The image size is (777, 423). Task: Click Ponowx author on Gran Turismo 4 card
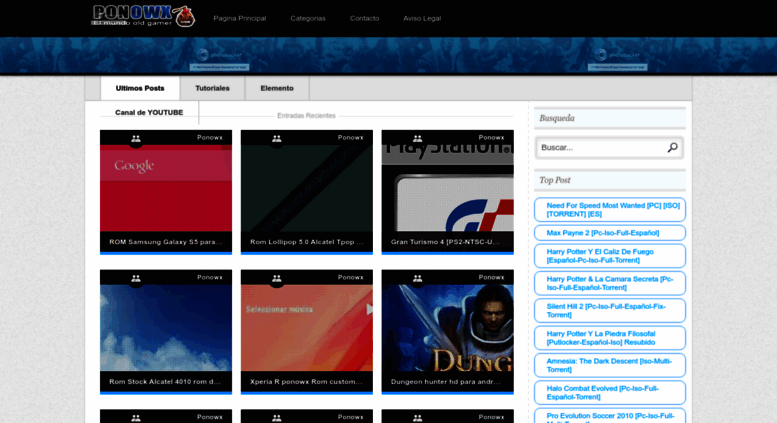[491, 138]
